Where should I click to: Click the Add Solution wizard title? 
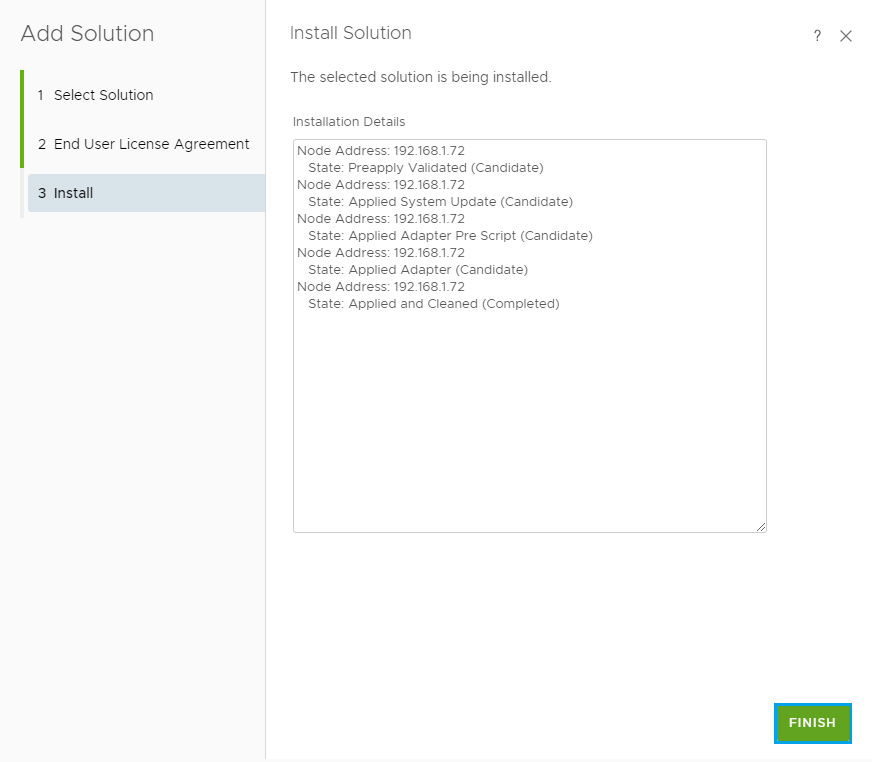pos(87,33)
